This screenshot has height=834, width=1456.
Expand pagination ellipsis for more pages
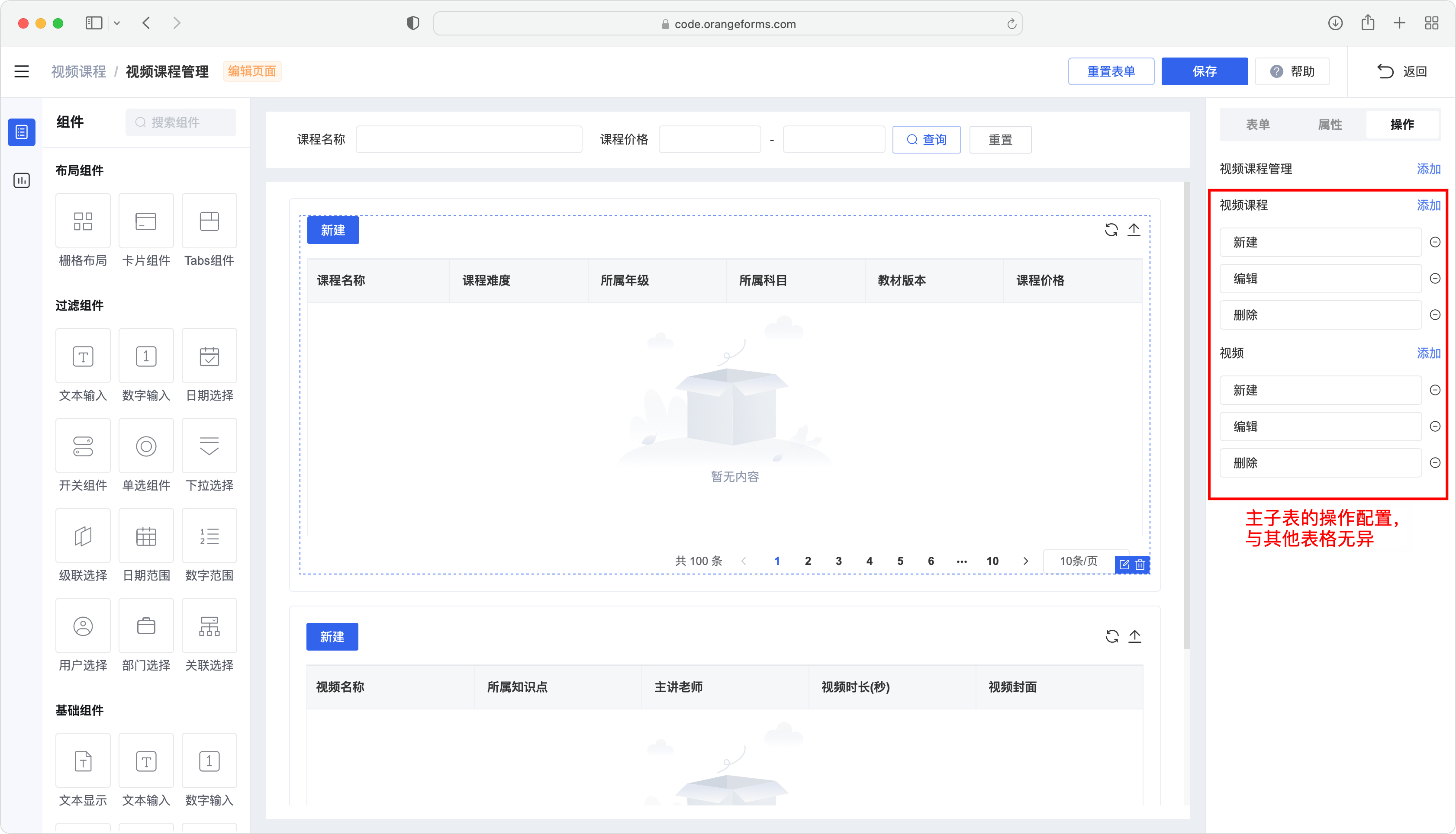[961, 561]
